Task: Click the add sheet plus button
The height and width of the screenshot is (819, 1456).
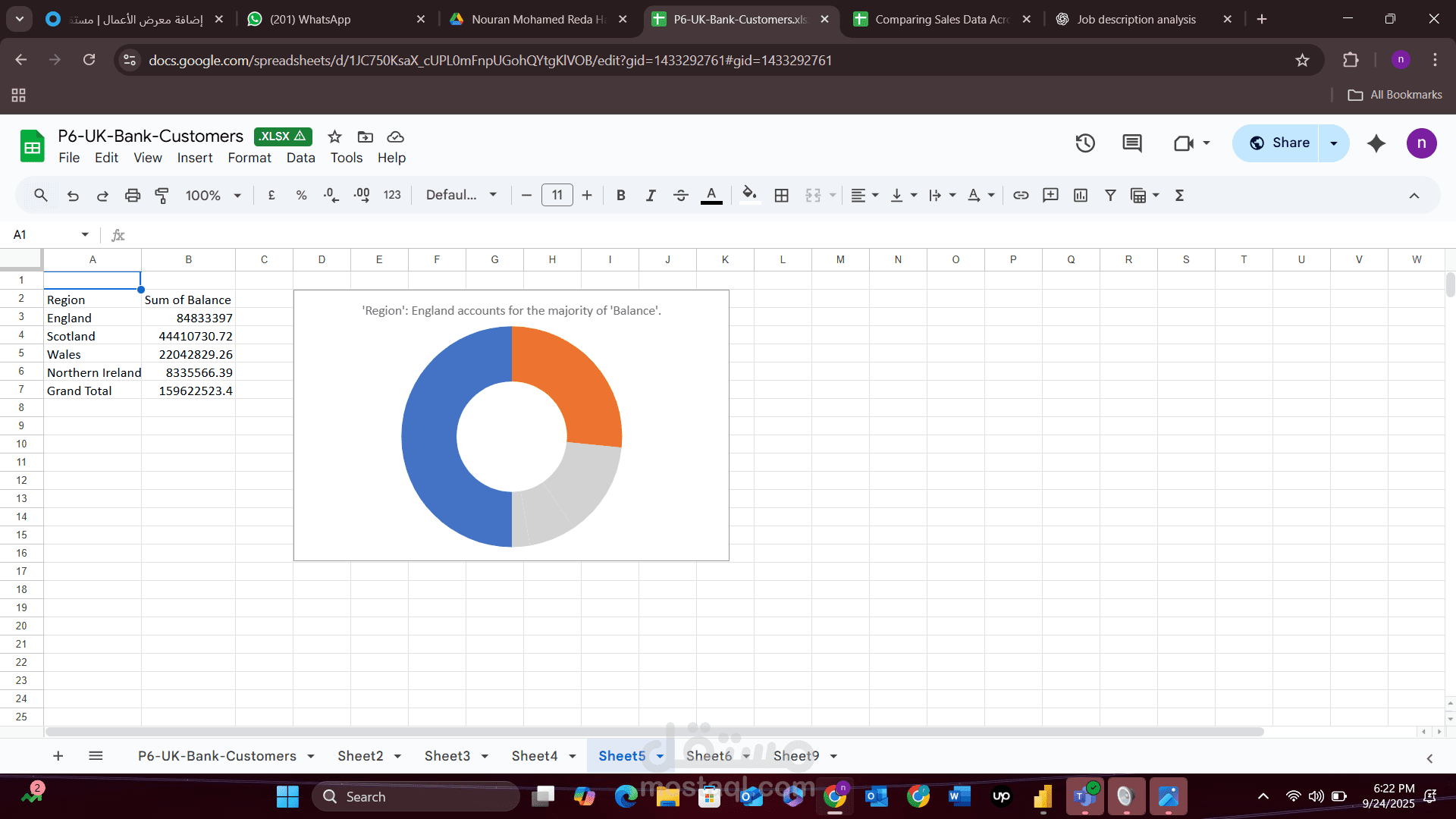Action: pyautogui.click(x=58, y=756)
